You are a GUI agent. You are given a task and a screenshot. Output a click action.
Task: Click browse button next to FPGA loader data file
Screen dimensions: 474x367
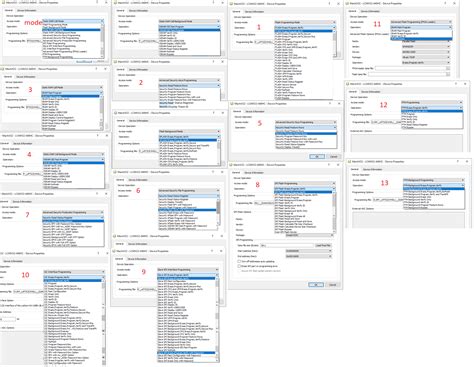tap(448, 68)
